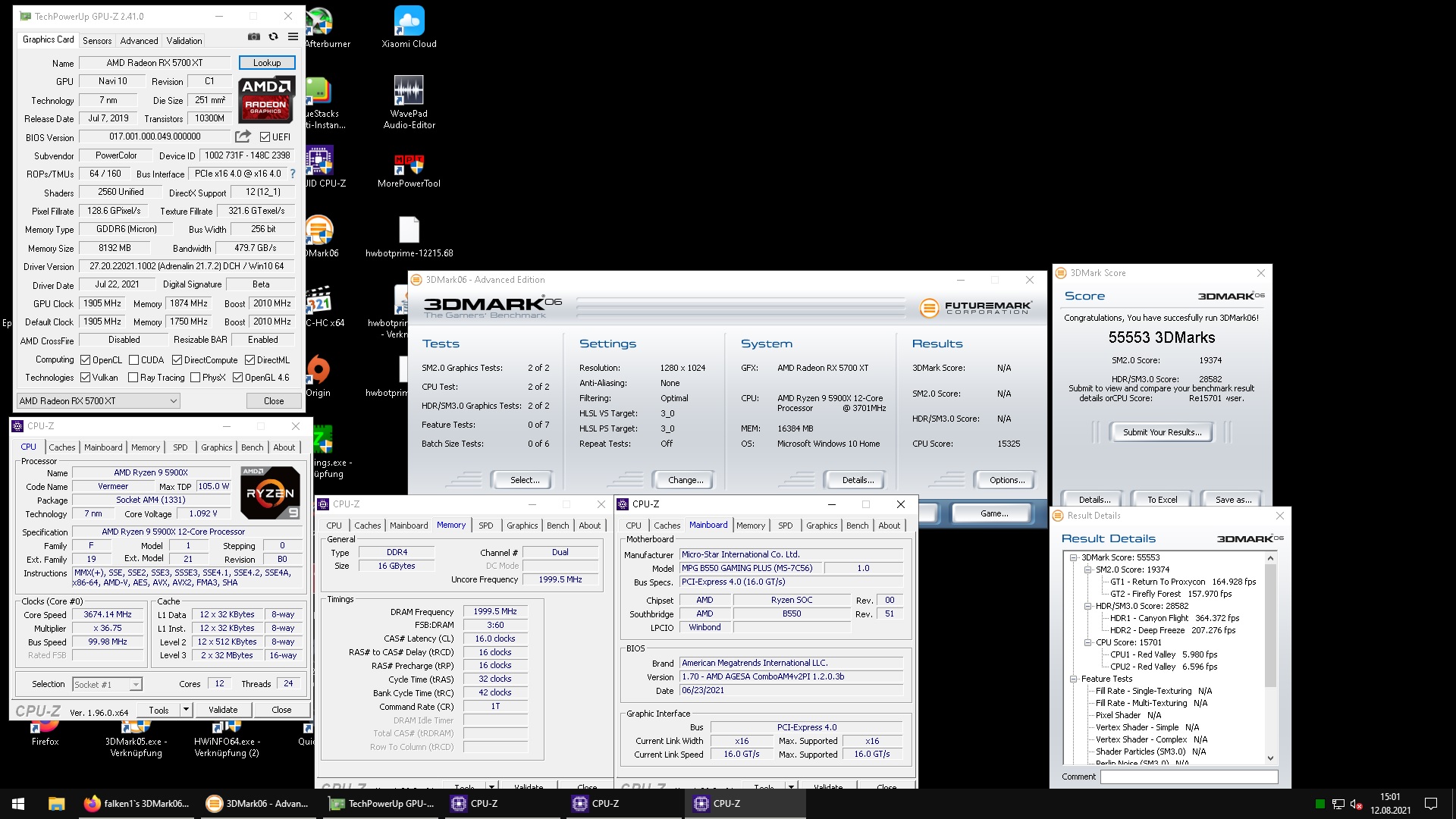Select the HDR2 - Deep Freeze row
The image size is (1456, 819).
[1172, 630]
